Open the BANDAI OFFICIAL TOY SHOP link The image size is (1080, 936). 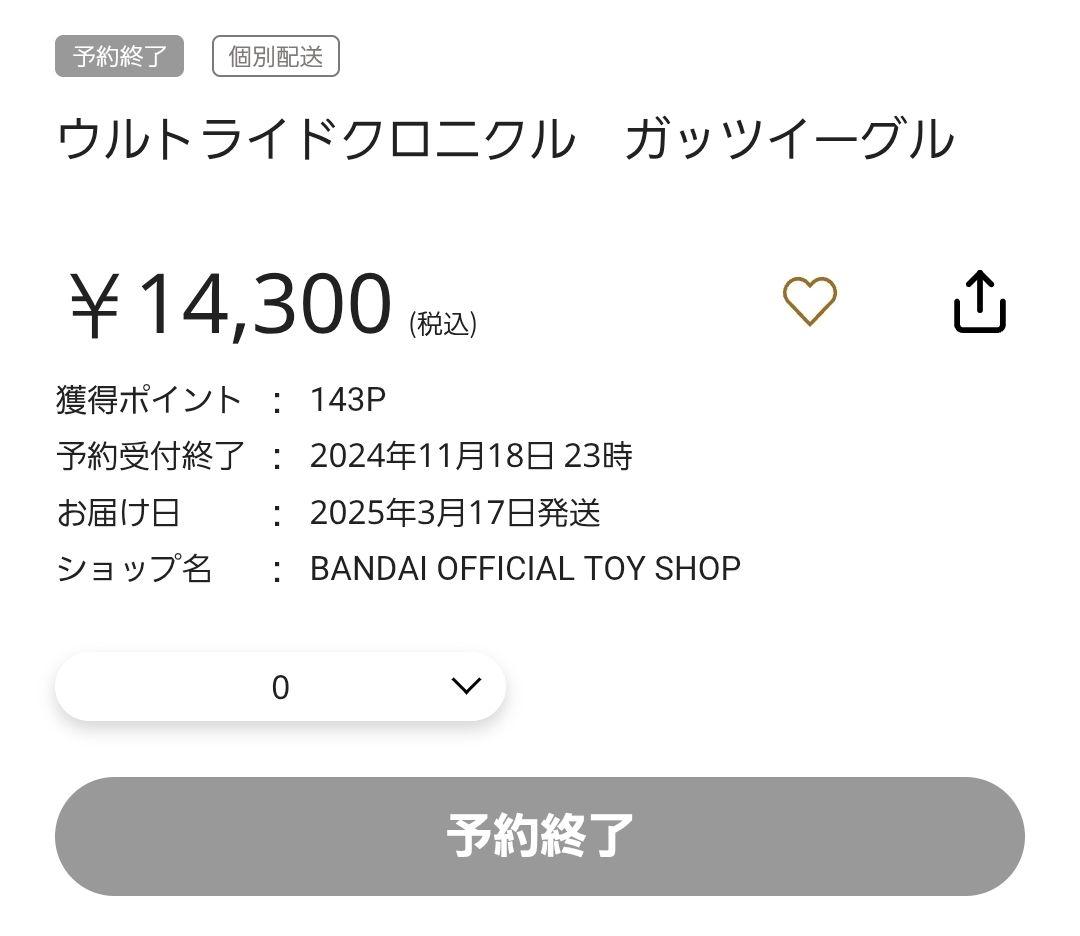point(525,568)
